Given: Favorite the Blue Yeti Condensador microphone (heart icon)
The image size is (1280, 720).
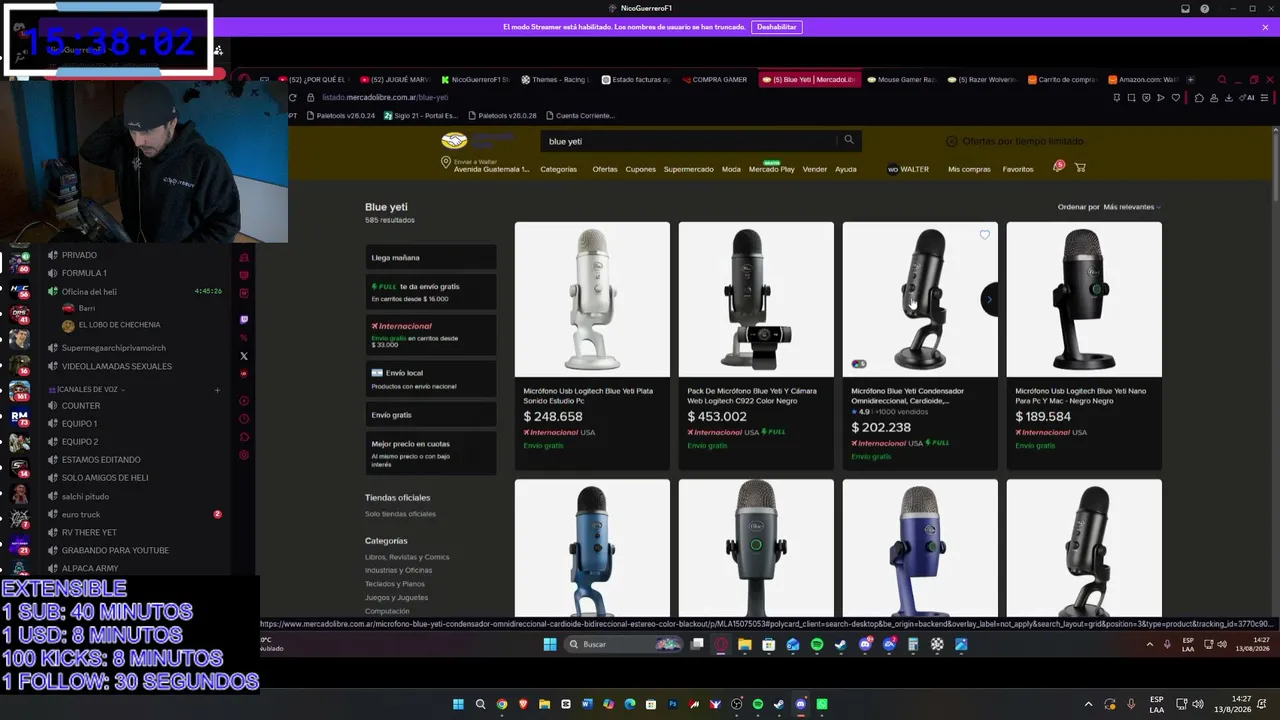Looking at the screenshot, I should click(x=985, y=235).
